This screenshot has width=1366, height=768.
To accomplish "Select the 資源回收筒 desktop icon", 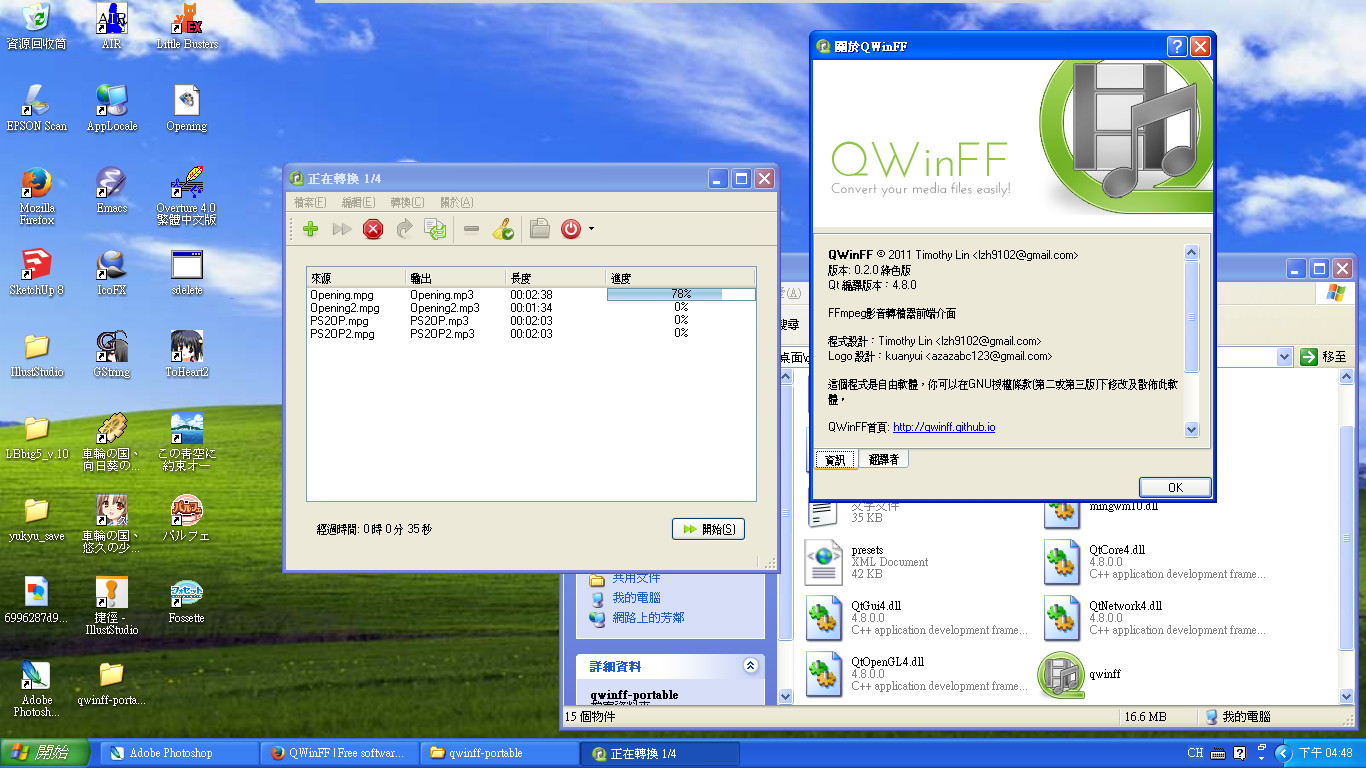I will [x=36, y=26].
